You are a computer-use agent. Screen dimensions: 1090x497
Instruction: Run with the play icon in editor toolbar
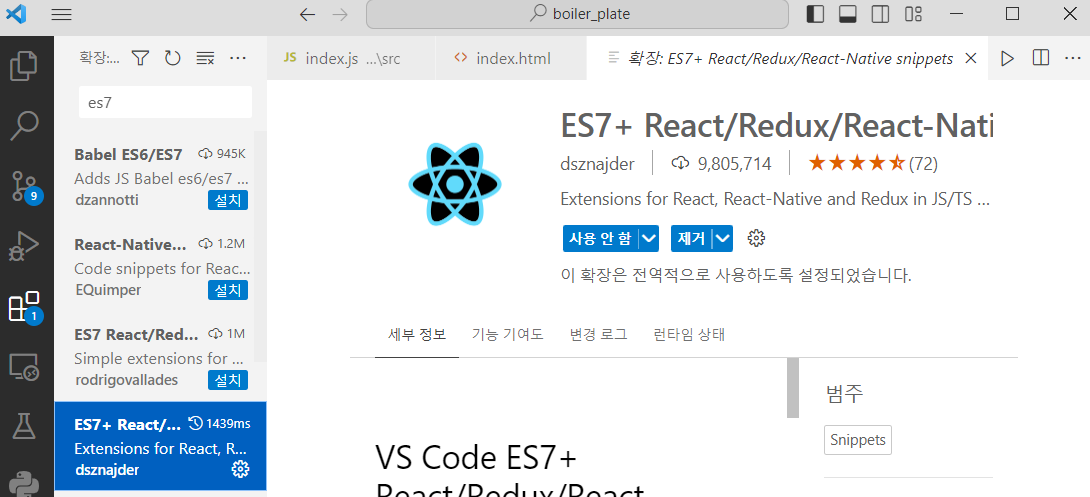(x=1007, y=58)
